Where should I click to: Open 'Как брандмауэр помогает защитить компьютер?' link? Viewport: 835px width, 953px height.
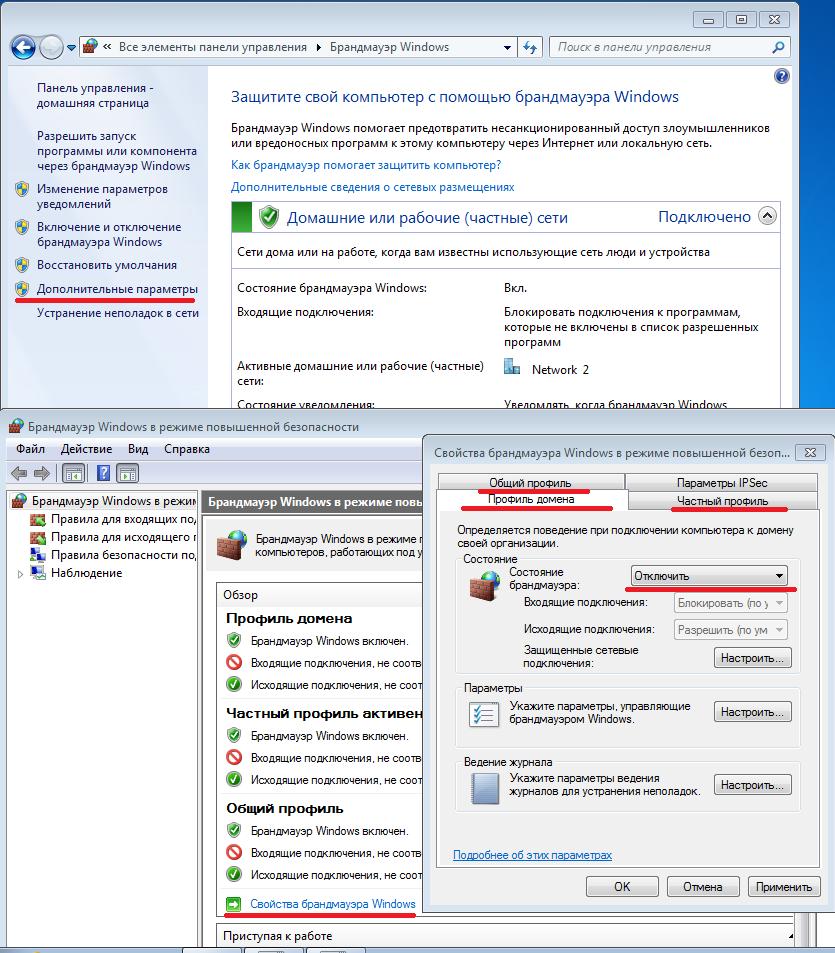tap(366, 165)
